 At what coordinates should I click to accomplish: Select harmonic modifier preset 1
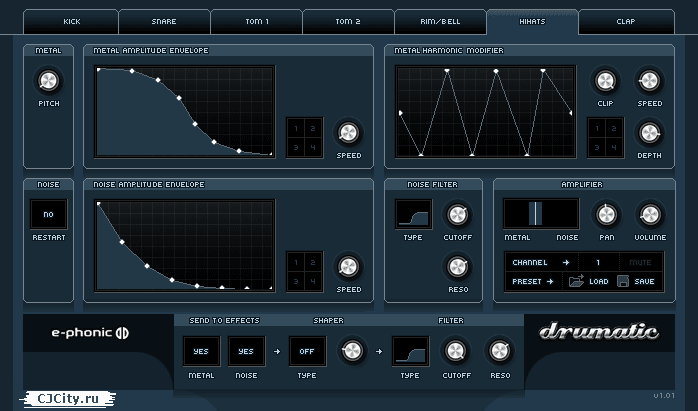click(x=597, y=129)
